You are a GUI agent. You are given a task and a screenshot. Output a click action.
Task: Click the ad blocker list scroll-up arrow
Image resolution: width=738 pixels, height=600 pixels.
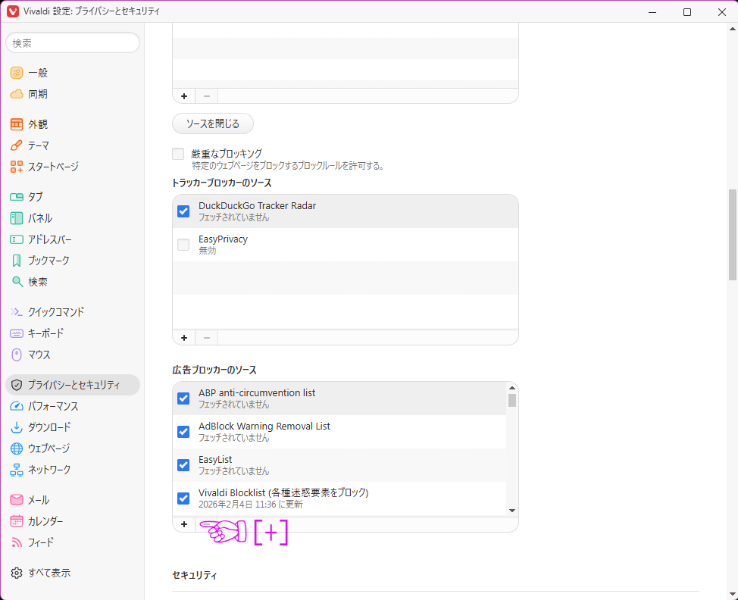[512, 388]
